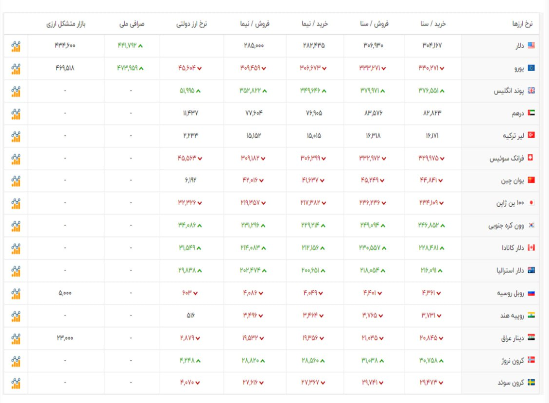This screenshot has width=549, height=403.
Task: Open the chart icon for the Swiss franc row
Action: [16, 159]
